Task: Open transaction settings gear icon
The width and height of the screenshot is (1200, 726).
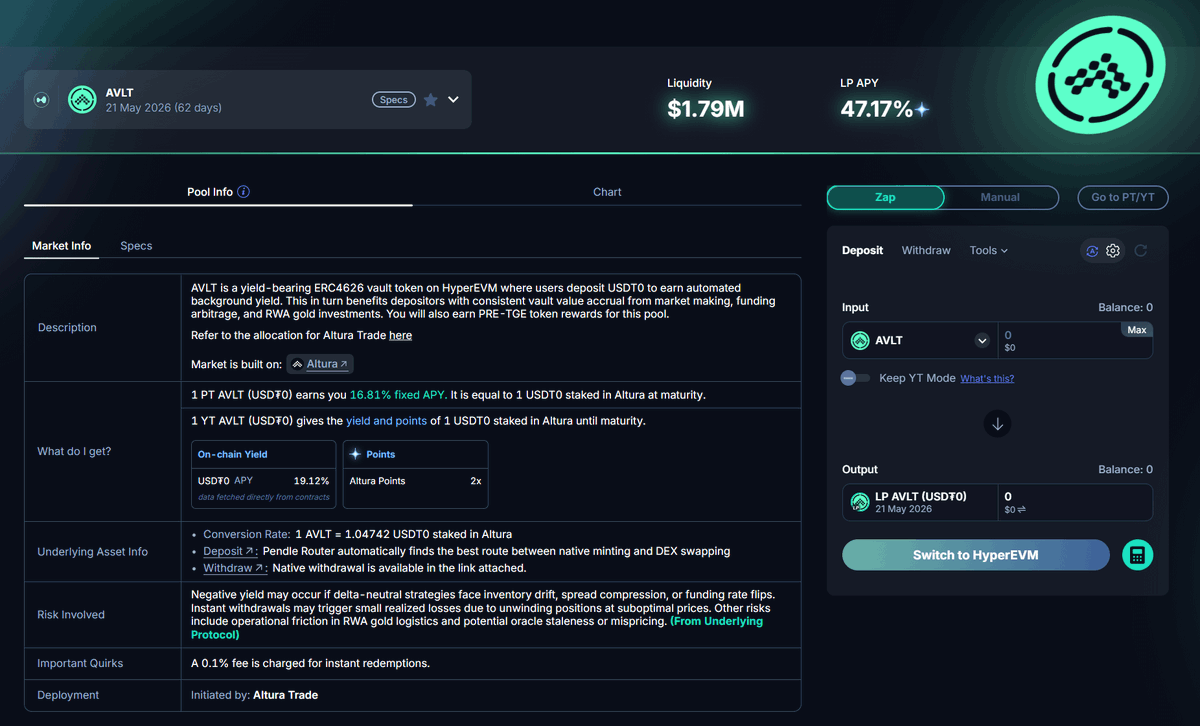Action: point(1113,251)
